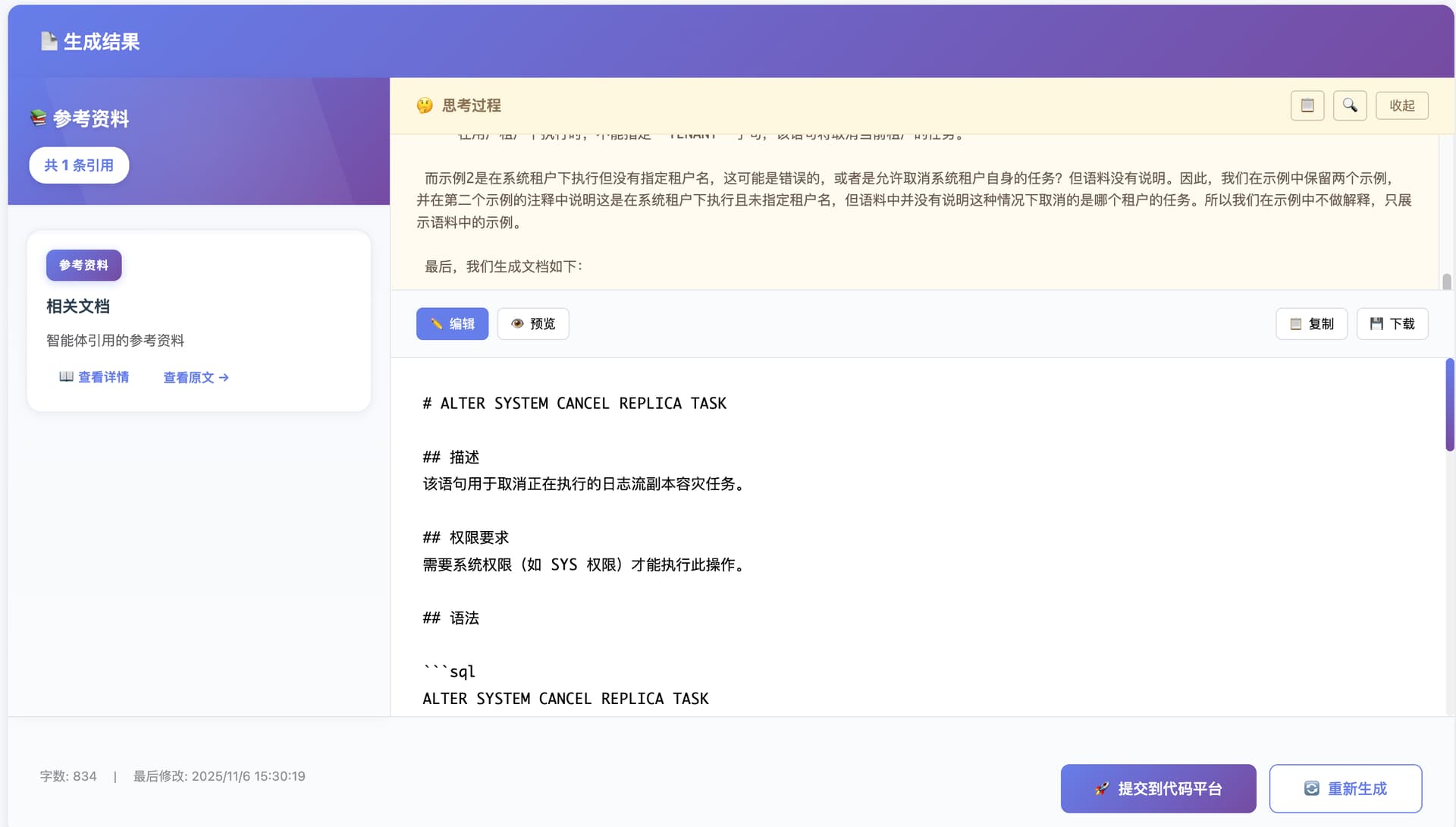1456x827 pixels.
Task: Switch to 编辑 edit tab
Action: 452,324
